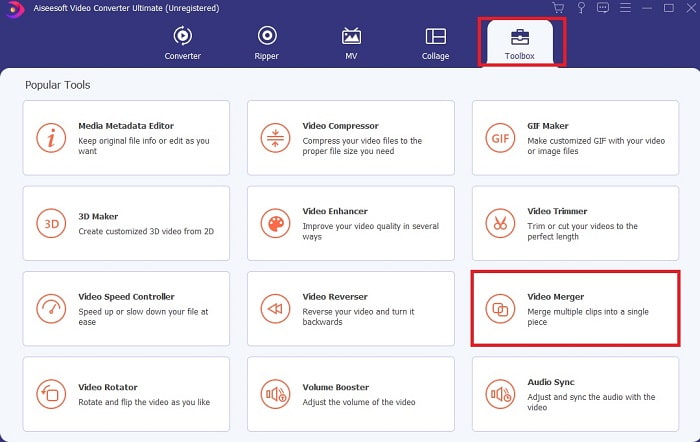The height and width of the screenshot is (442, 700).
Task: Open the hamburger menu in title bar
Action: 625,8
